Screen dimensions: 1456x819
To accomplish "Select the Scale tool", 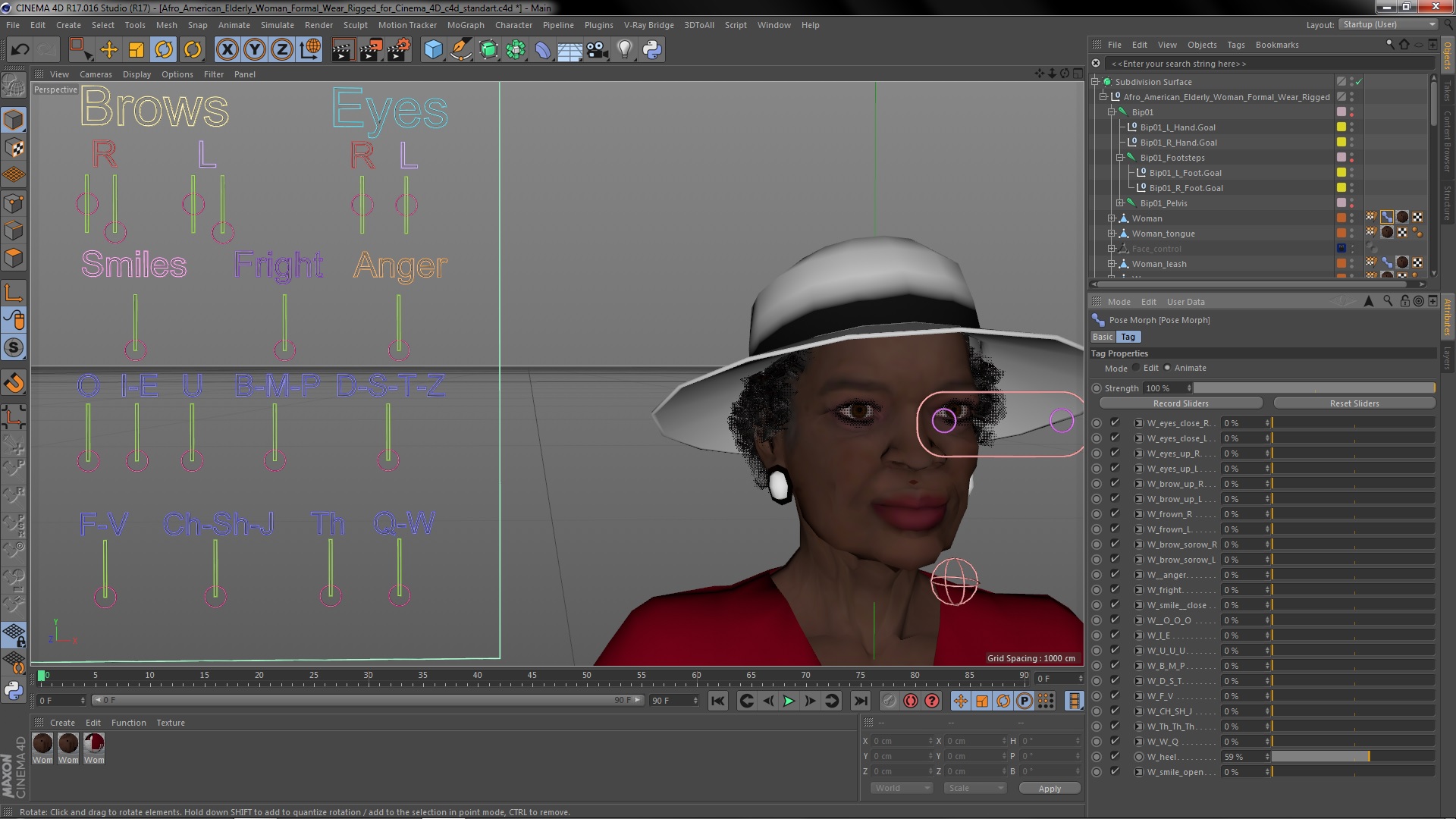I will click(136, 50).
